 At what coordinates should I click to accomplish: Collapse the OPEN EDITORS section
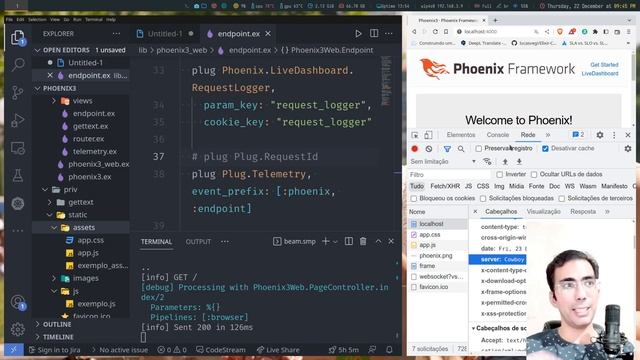tap(38, 50)
